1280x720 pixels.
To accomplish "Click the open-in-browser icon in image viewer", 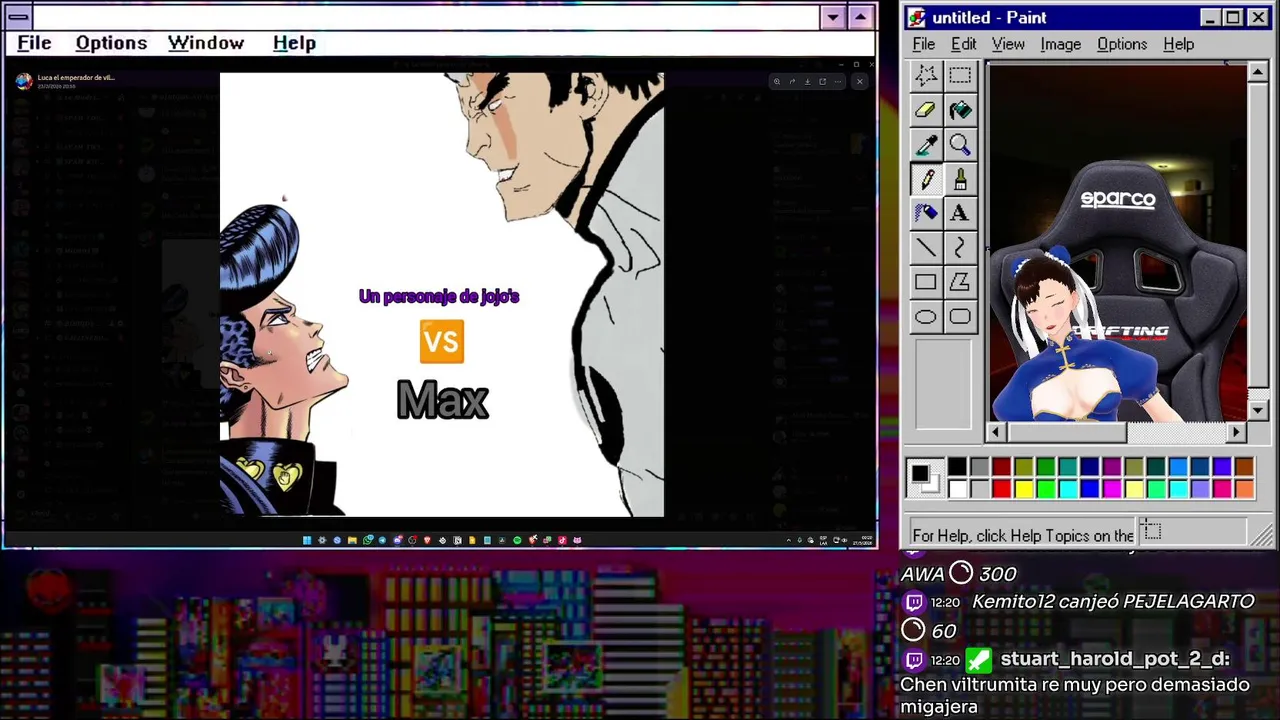I will click(823, 82).
